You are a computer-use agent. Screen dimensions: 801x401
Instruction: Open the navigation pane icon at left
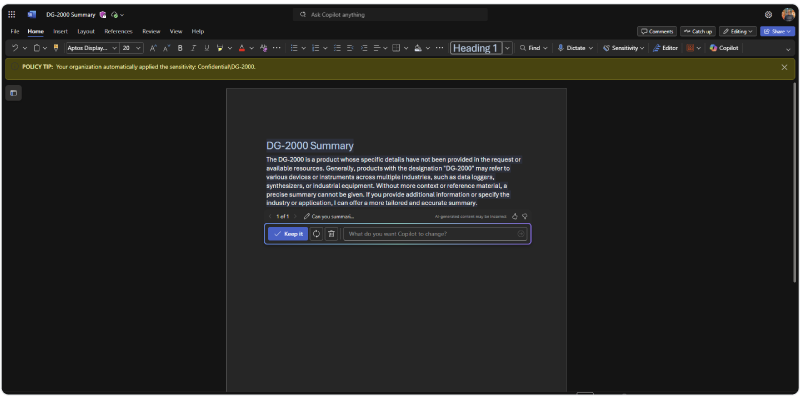(x=13, y=93)
